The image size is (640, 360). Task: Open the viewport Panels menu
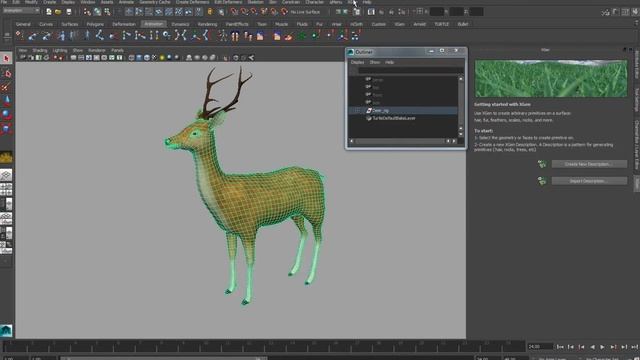[x=118, y=50]
